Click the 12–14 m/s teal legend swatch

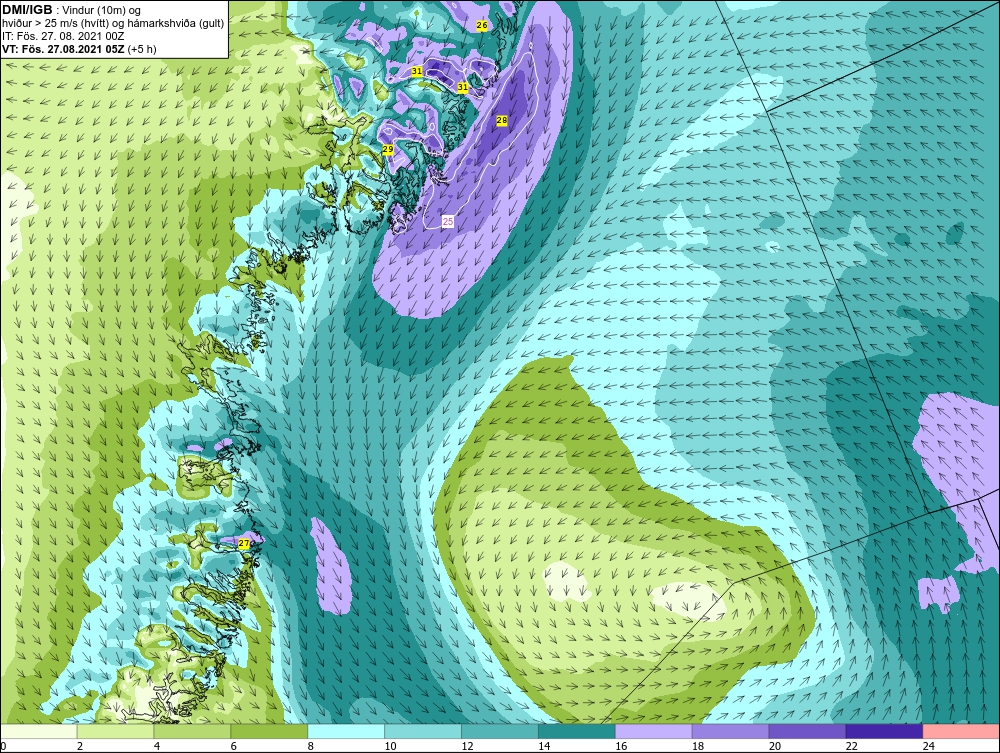pyautogui.click(x=499, y=731)
